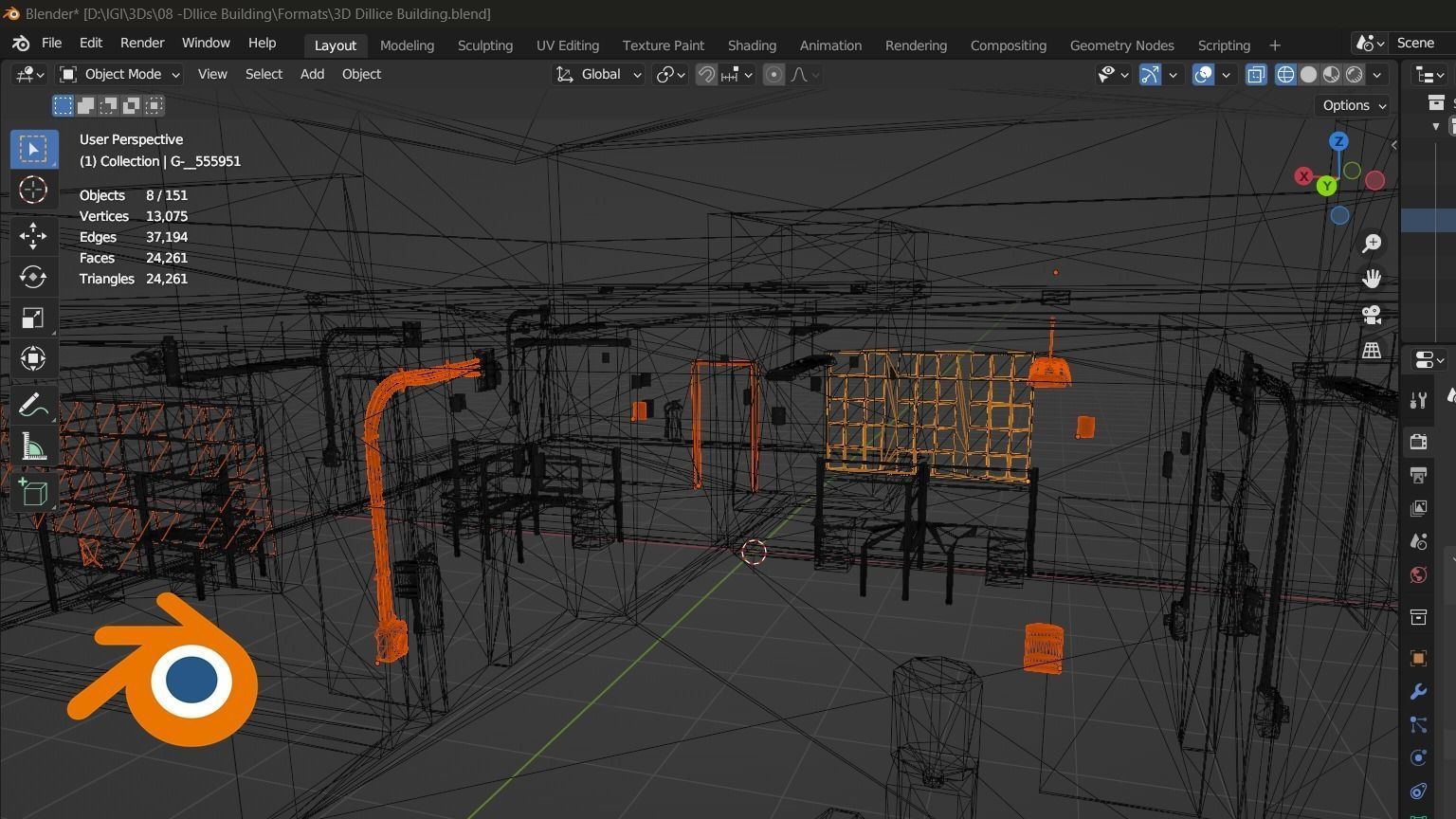Image resolution: width=1456 pixels, height=819 pixels.
Task: Switch to Wireframe viewport shading
Action: [x=1286, y=74]
